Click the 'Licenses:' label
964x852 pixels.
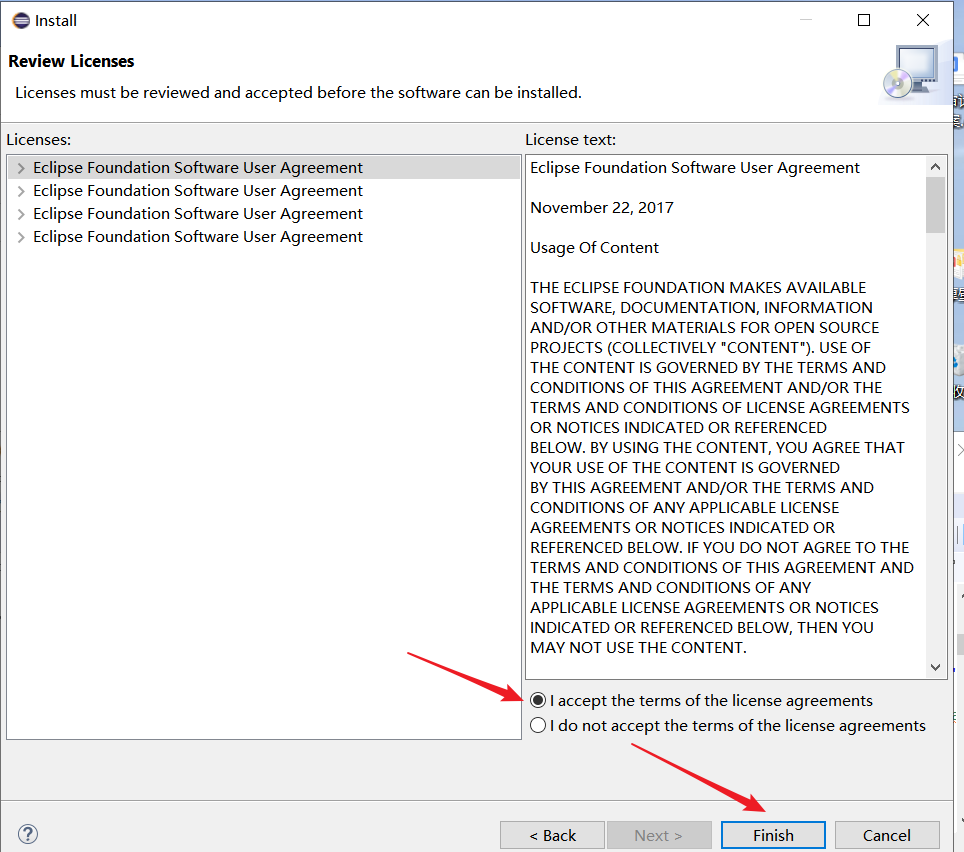(x=39, y=140)
